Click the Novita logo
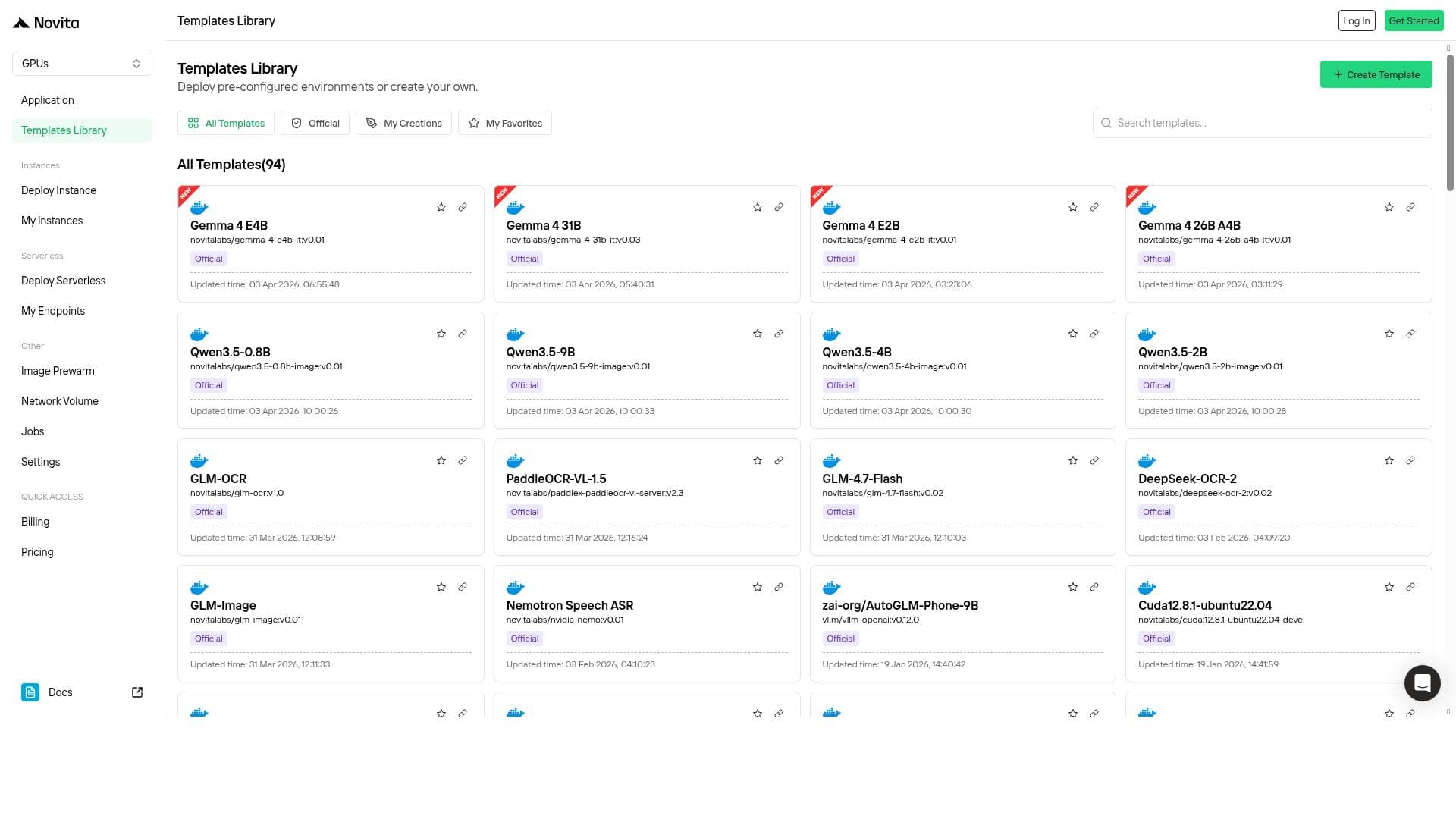The width and height of the screenshot is (1456, 819). pos(46,23)
